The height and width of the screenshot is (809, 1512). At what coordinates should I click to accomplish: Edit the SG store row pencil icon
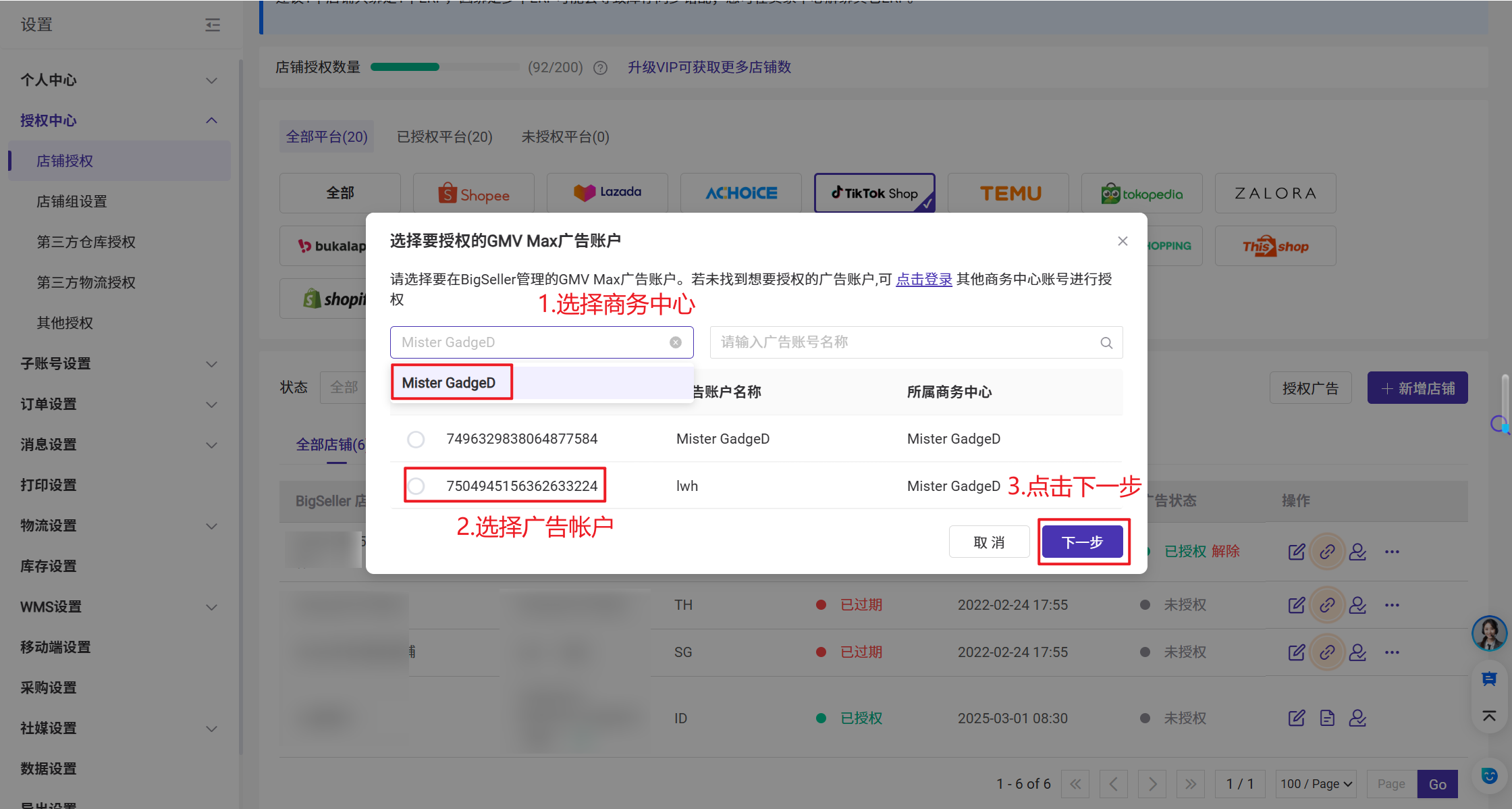coord(1297,652)
